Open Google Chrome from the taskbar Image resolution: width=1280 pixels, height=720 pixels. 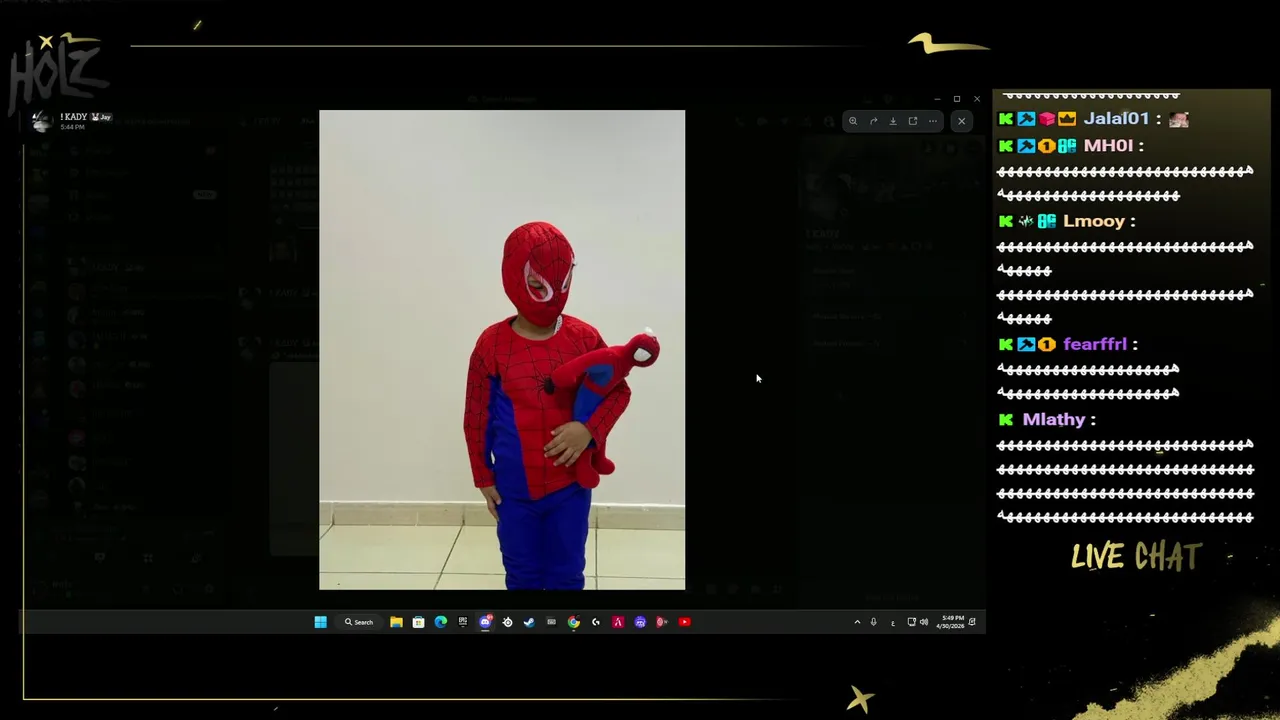(573, 622)
